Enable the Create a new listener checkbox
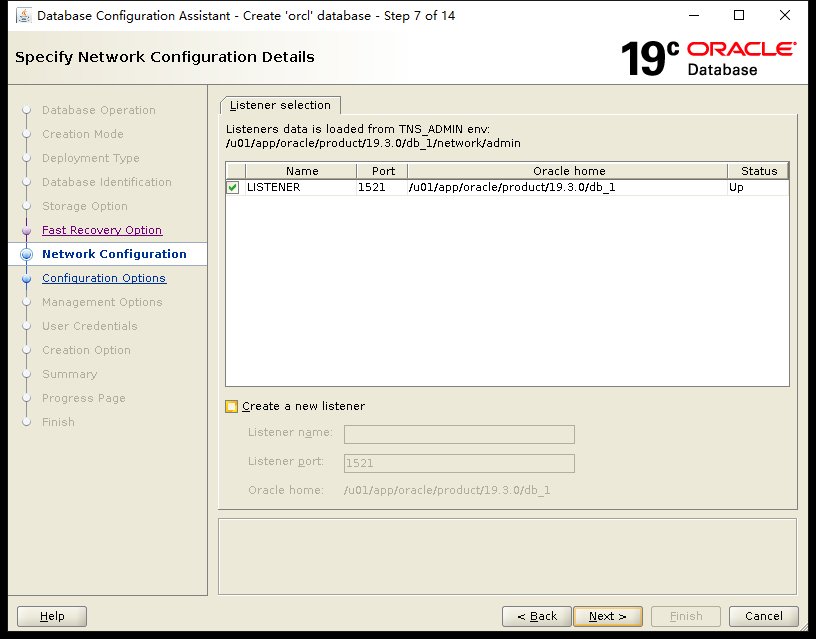Screen dimensions: 816x639 tap(232, 406)
